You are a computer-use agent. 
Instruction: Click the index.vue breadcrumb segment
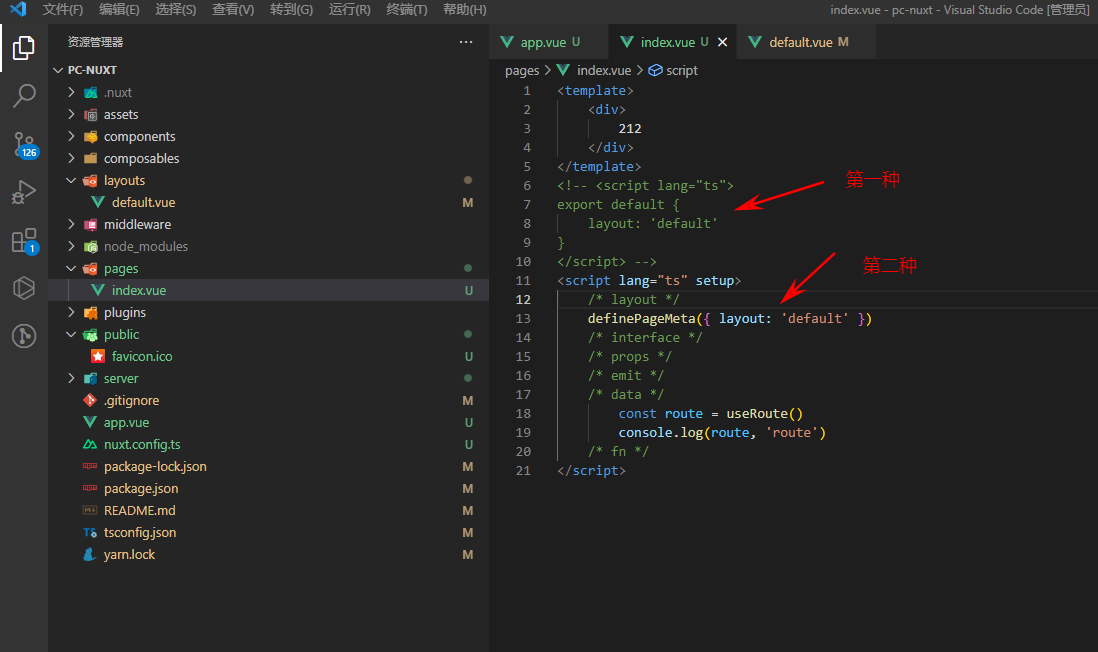(x=604, y=70)
